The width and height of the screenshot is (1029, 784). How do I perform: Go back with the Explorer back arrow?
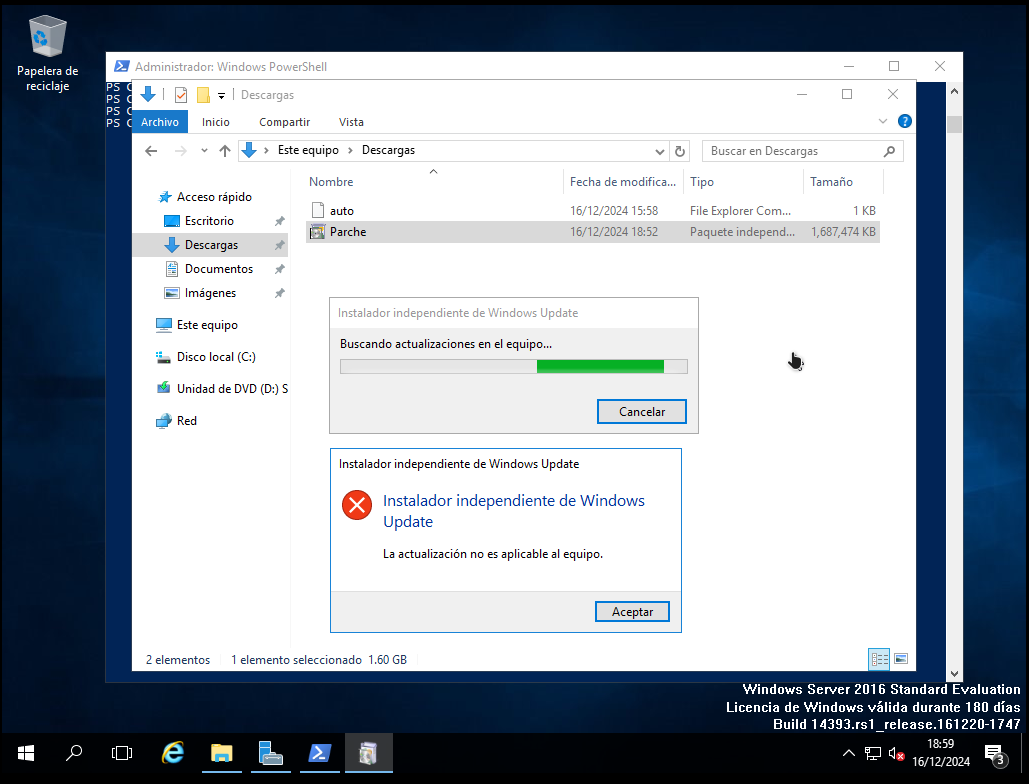point(152,151)
